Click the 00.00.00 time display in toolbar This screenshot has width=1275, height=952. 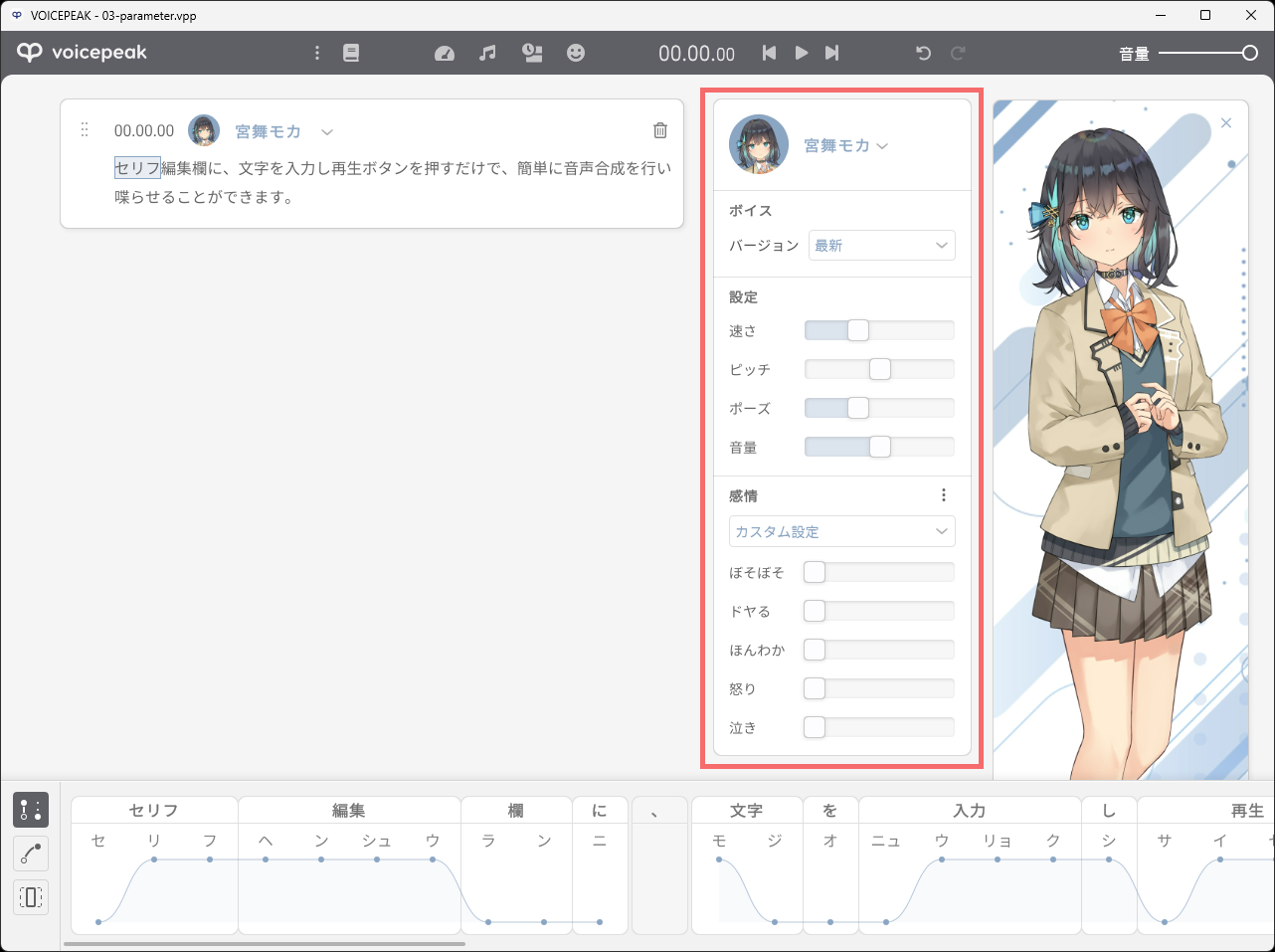pos(696,54)
